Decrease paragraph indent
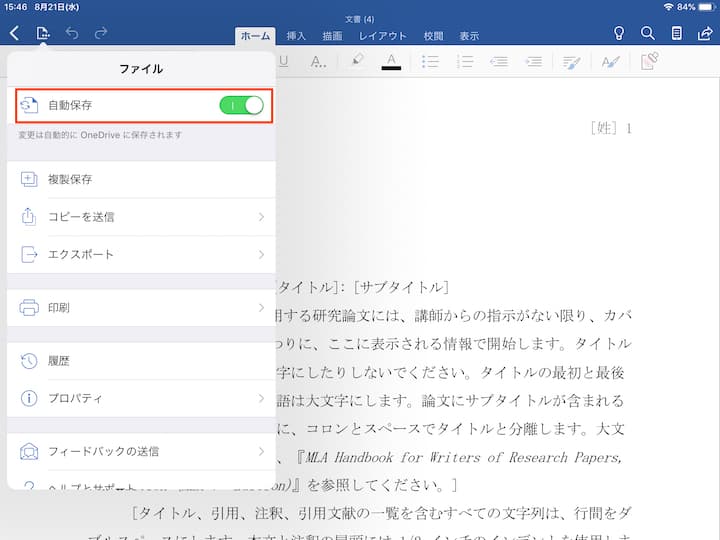This screenshot has height=540, width=720. pos(499,62)
